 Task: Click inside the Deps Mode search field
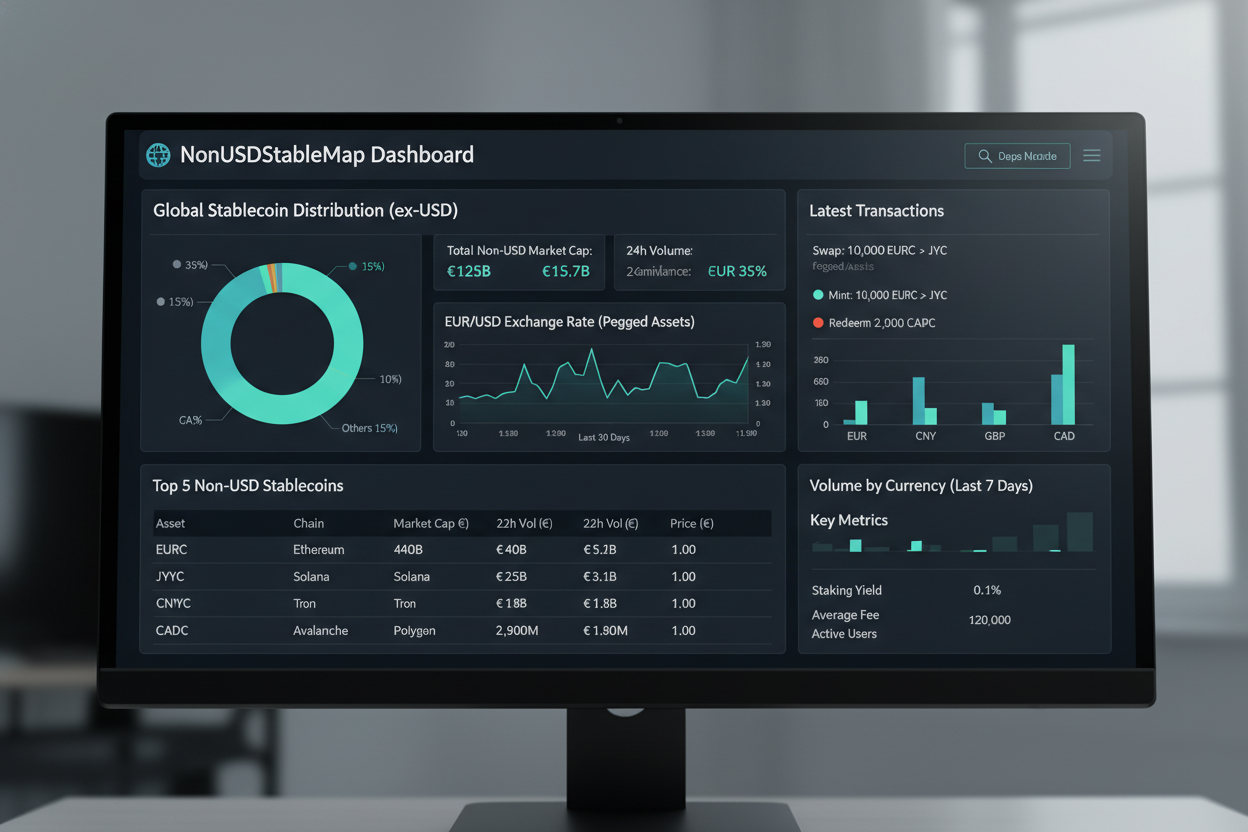(x=1025, y=156)
